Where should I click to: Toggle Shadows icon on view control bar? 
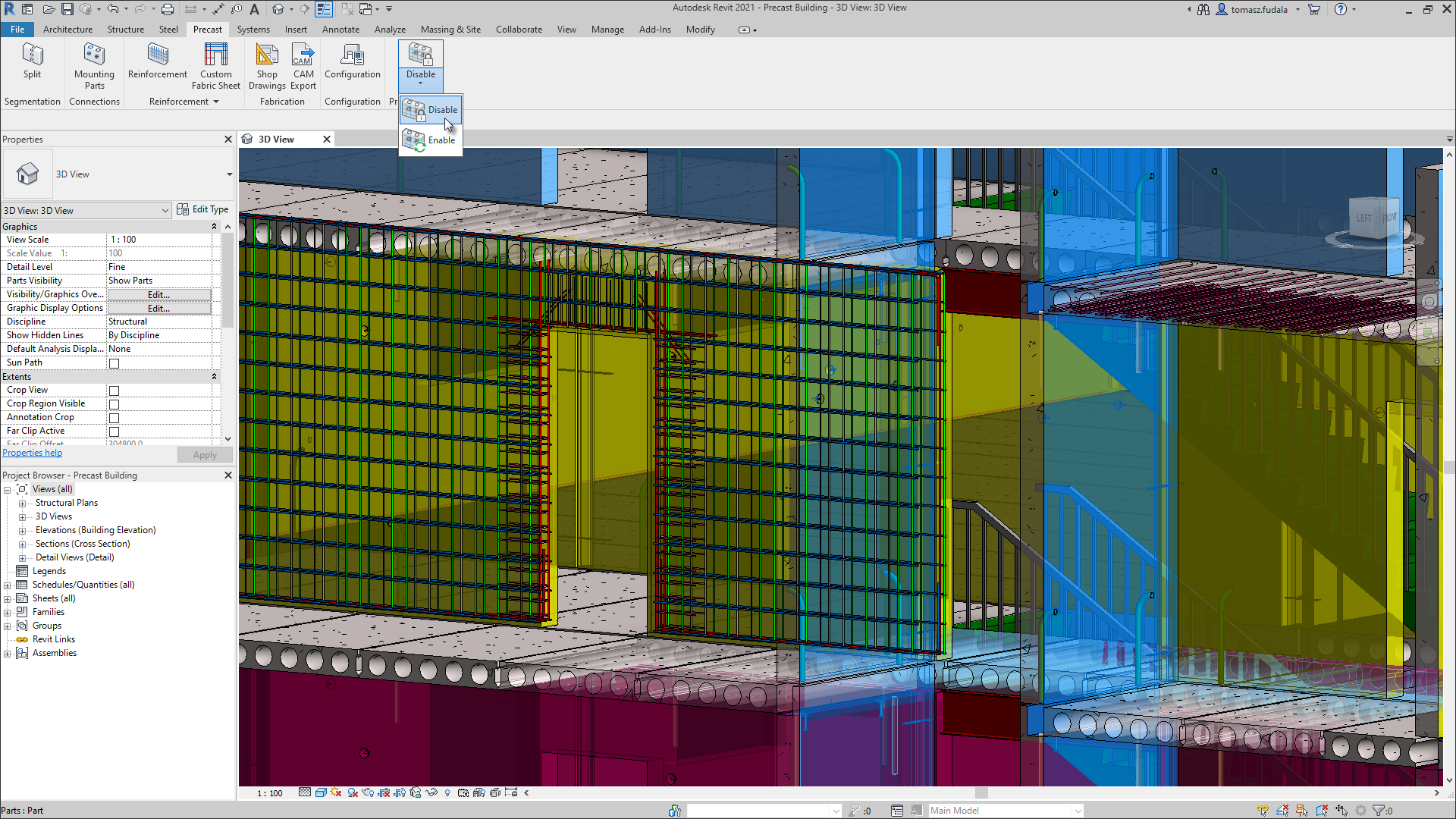tap(353, 792)
